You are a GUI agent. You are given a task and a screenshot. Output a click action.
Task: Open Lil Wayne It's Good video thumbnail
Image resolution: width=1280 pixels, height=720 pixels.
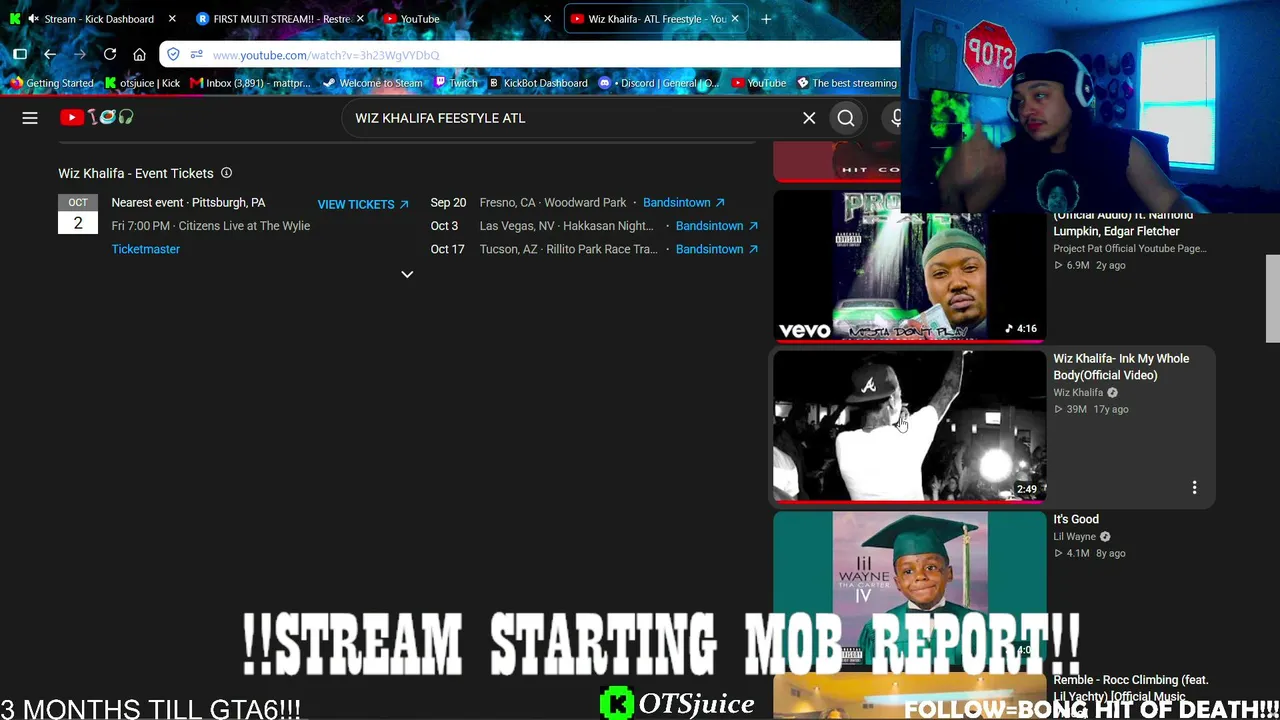(x=909, y=588)
